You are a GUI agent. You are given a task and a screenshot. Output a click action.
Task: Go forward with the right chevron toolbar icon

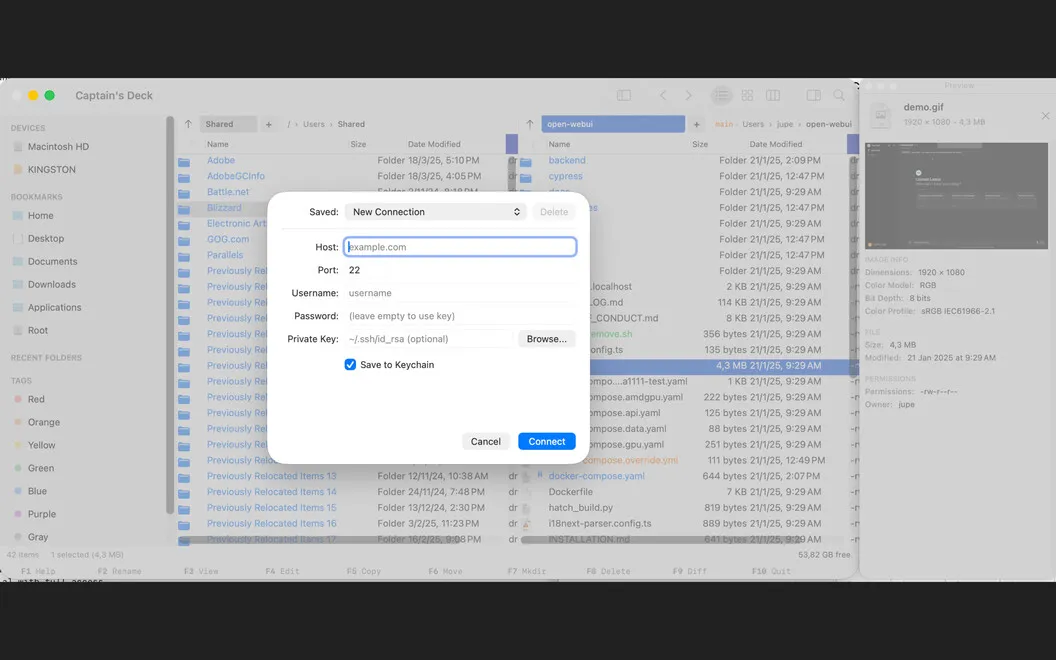(x=688, y=96)
